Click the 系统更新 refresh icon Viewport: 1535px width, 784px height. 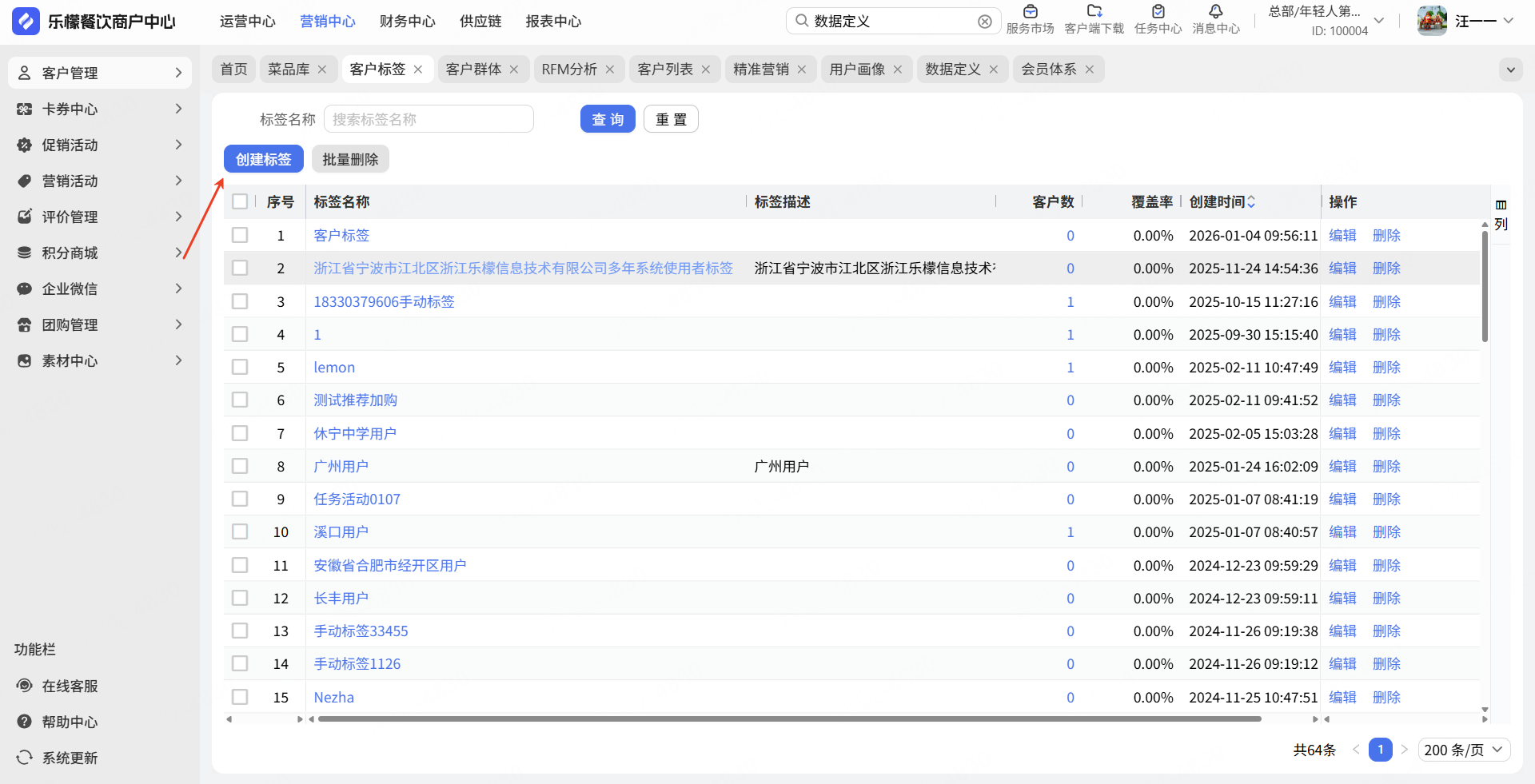[25, 758]
